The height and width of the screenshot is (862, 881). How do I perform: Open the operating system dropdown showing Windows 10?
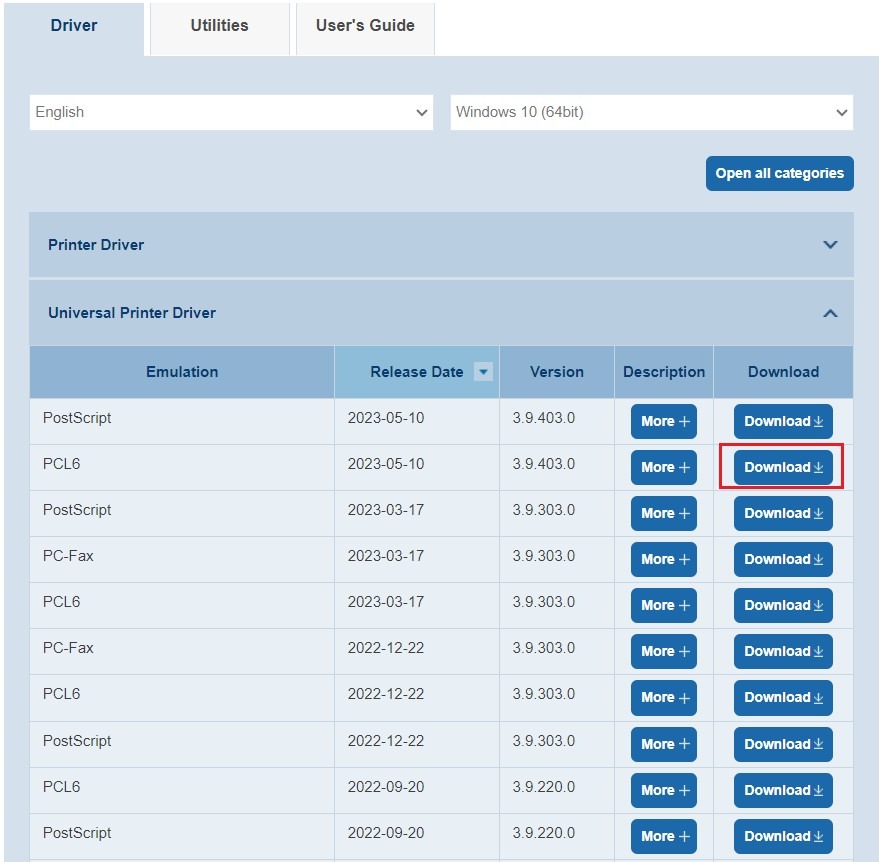point(651,112)
